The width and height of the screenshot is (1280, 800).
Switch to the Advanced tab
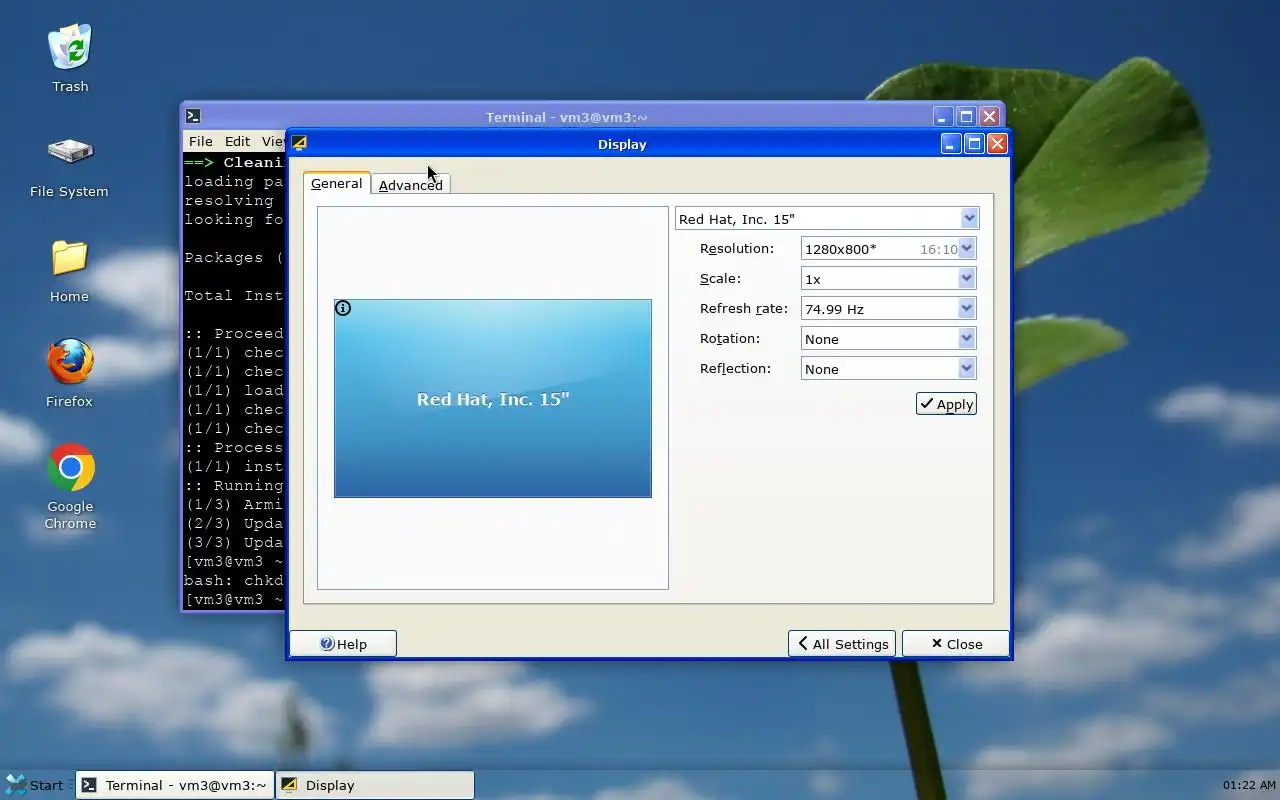point(410,184)
